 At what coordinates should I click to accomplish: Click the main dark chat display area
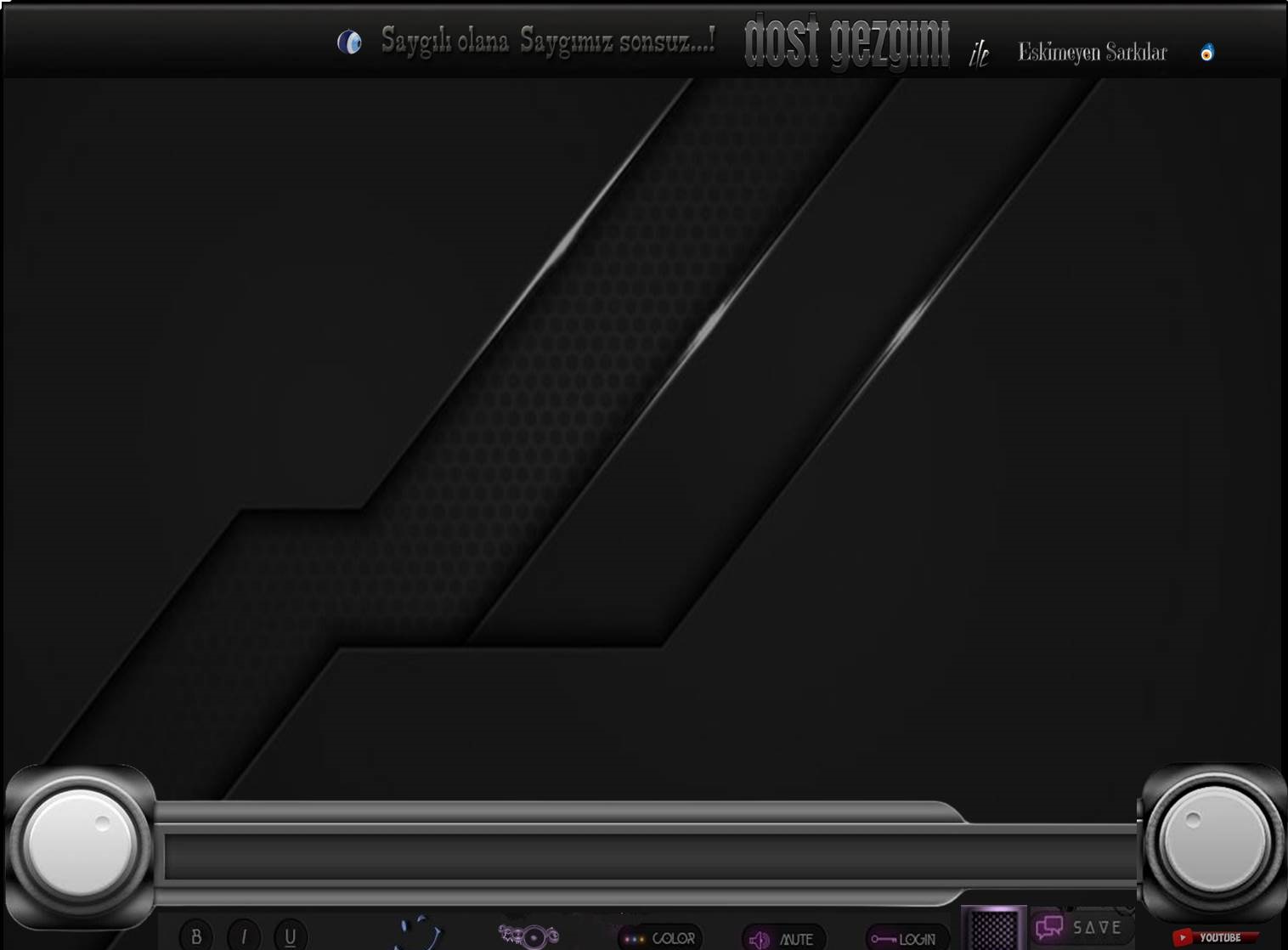pyautogui.click(x=642, y=425)
